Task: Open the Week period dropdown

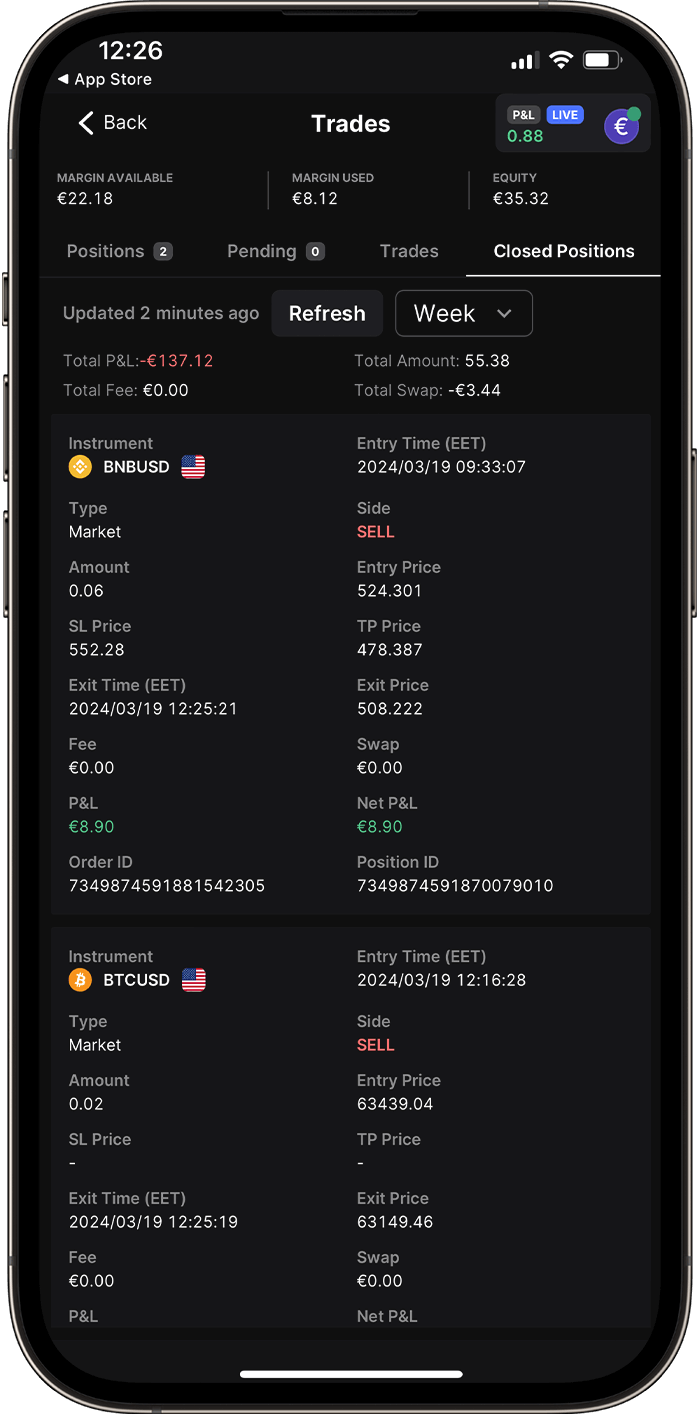Action: coord(464,314)
